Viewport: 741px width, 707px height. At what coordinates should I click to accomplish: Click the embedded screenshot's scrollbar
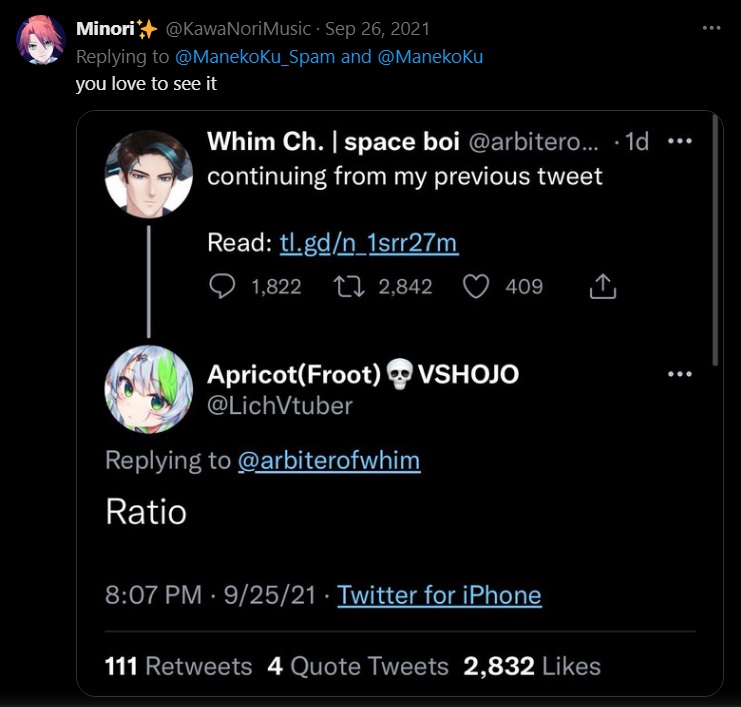(x=715, y=240)
